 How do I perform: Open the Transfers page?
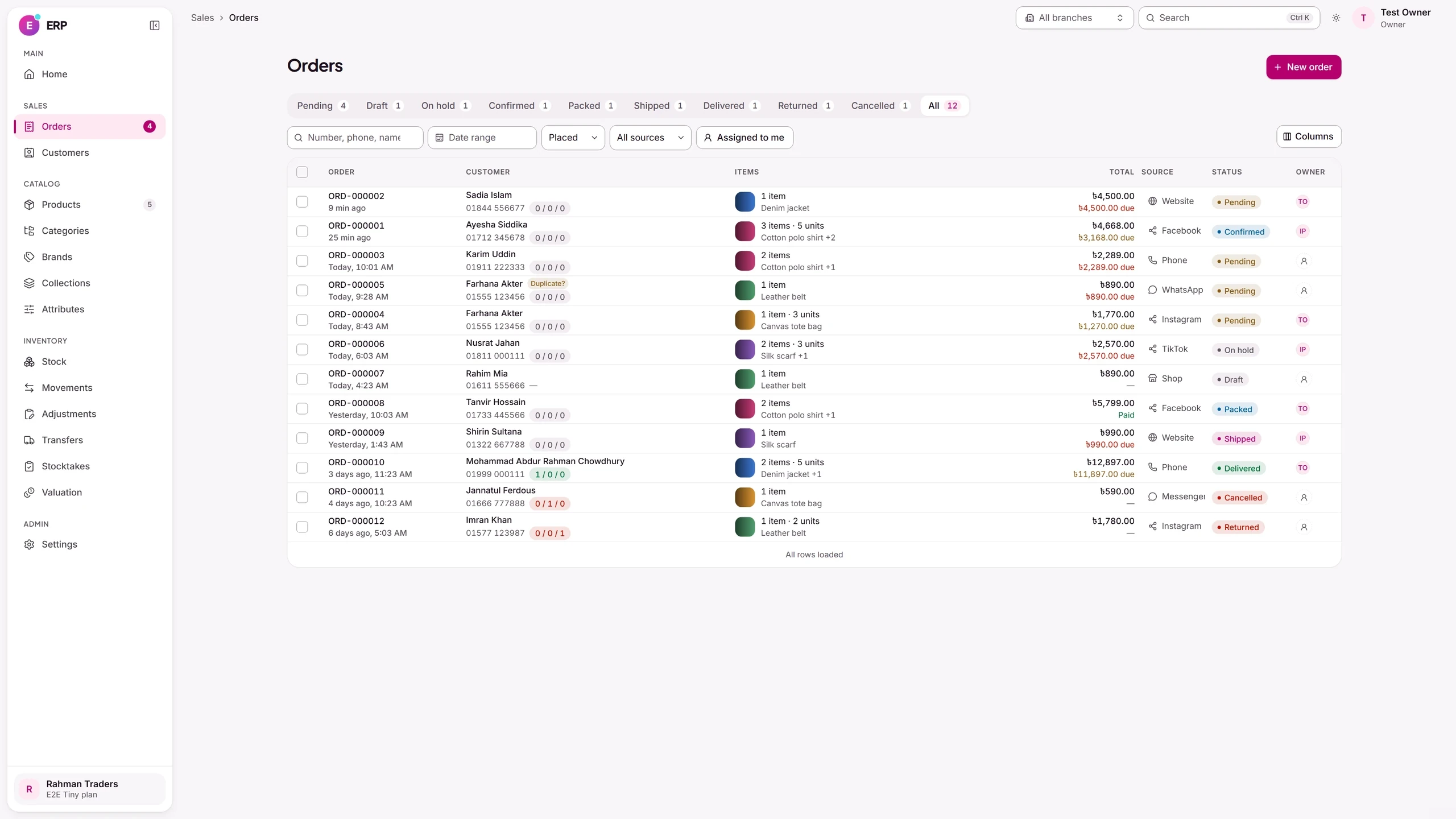(90, 440)
